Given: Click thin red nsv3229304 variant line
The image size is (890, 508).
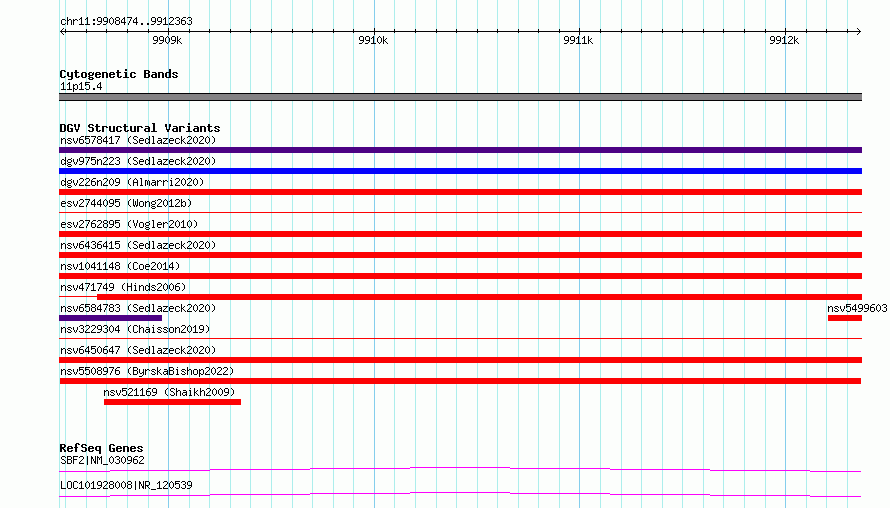Looking at the screenshot, I should coord(460,338).
